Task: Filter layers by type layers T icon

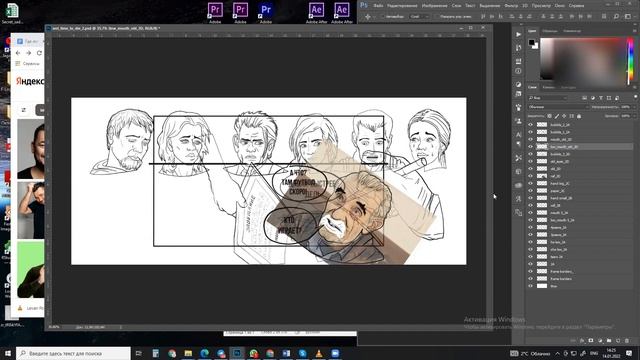Action: [x=601, y=98]
